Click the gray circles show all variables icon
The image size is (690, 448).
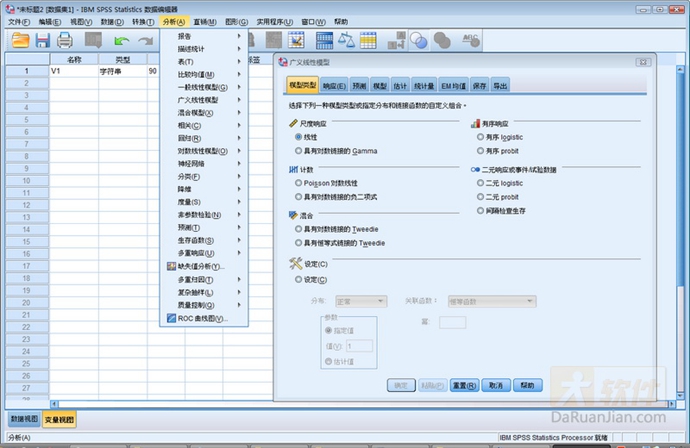pos(442,40)
